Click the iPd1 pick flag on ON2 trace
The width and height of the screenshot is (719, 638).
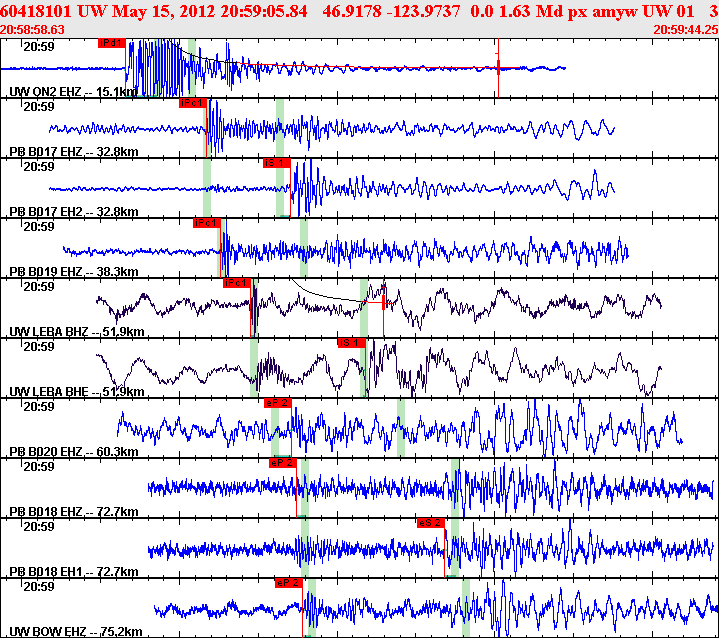pyautogui.click(x=111, y=43)
